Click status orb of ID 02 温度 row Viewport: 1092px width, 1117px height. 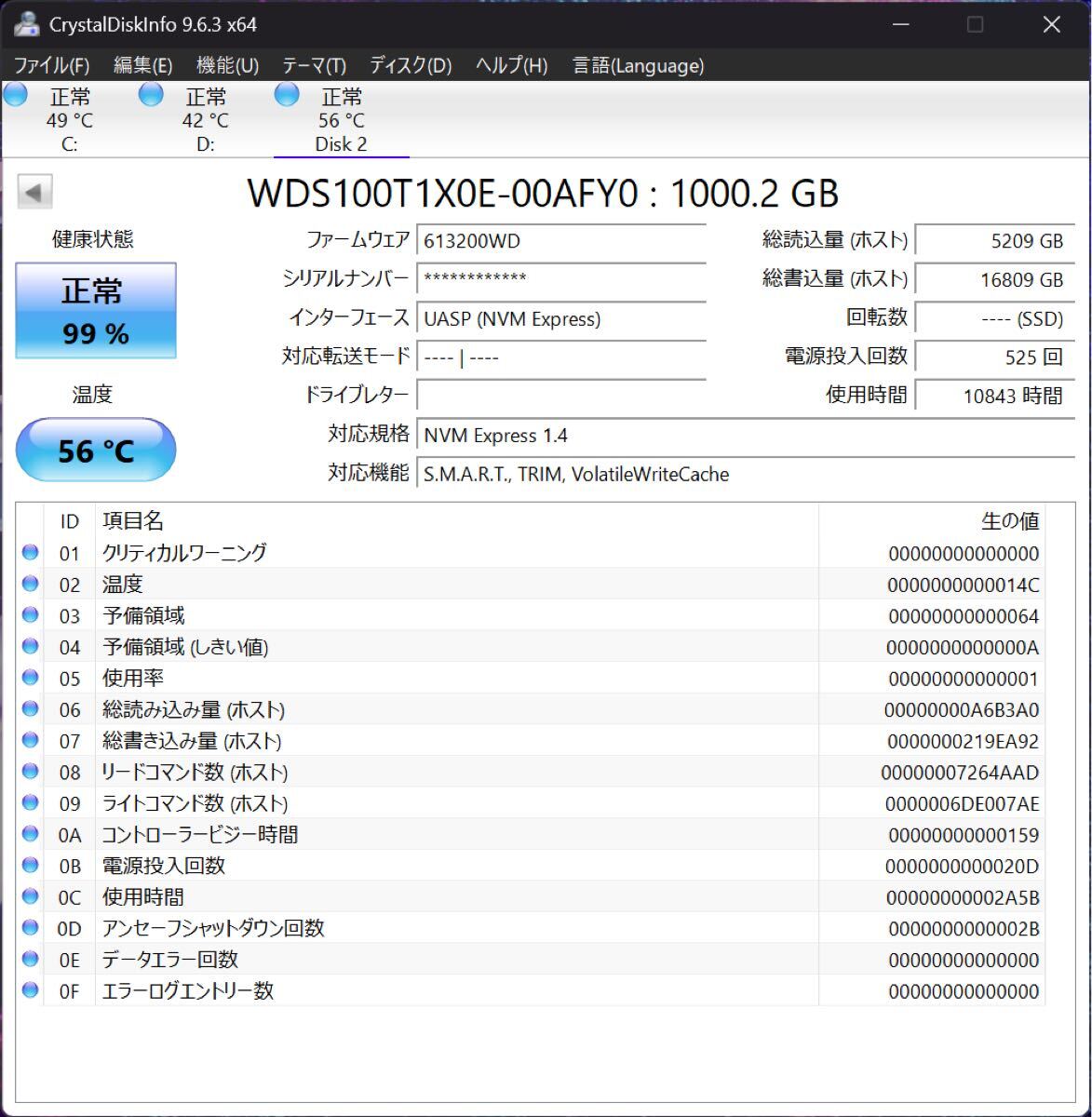pyautogui.click(x=31, y=584)
